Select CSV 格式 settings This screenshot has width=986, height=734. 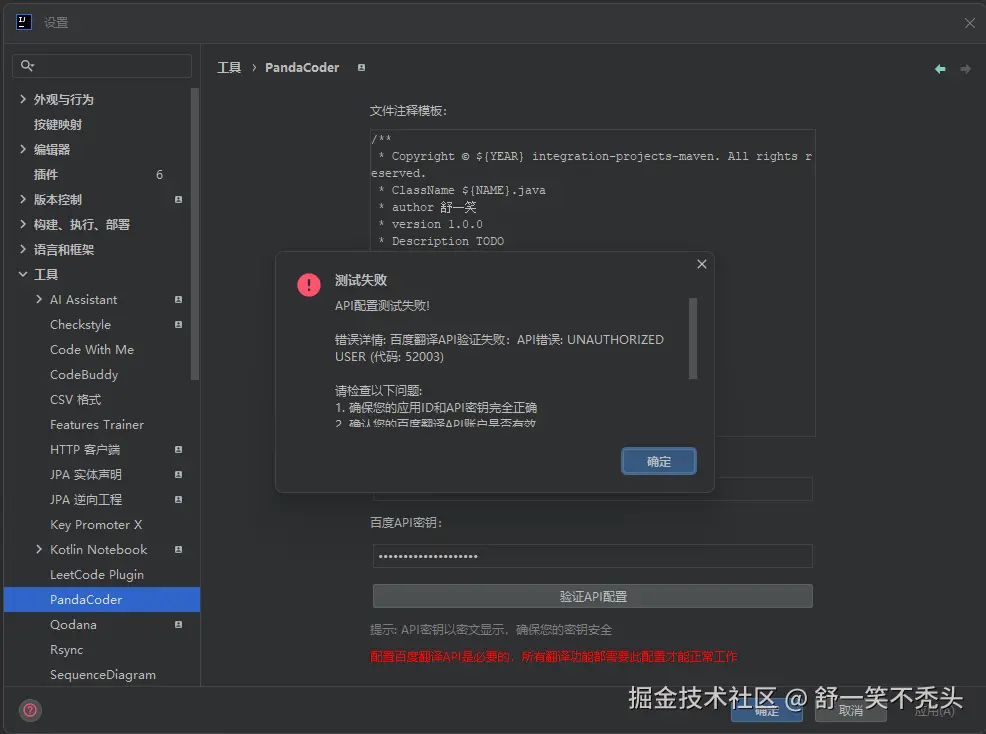(75, 399)
